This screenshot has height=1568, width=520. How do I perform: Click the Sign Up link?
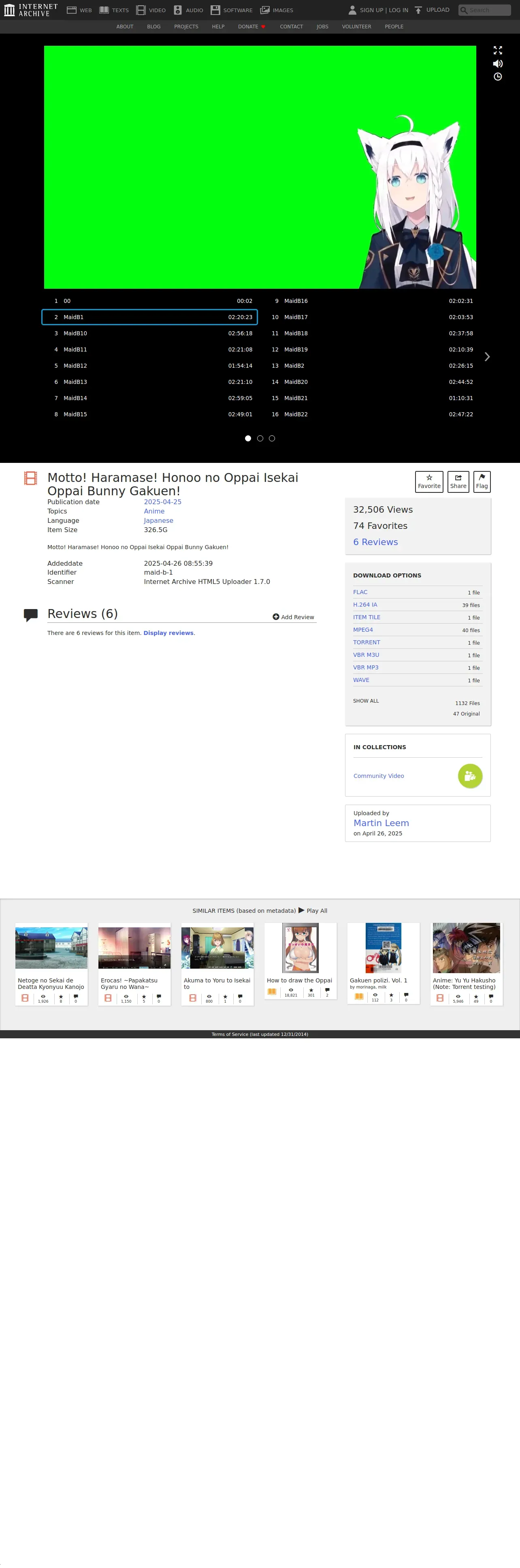[x=371, y=10]
